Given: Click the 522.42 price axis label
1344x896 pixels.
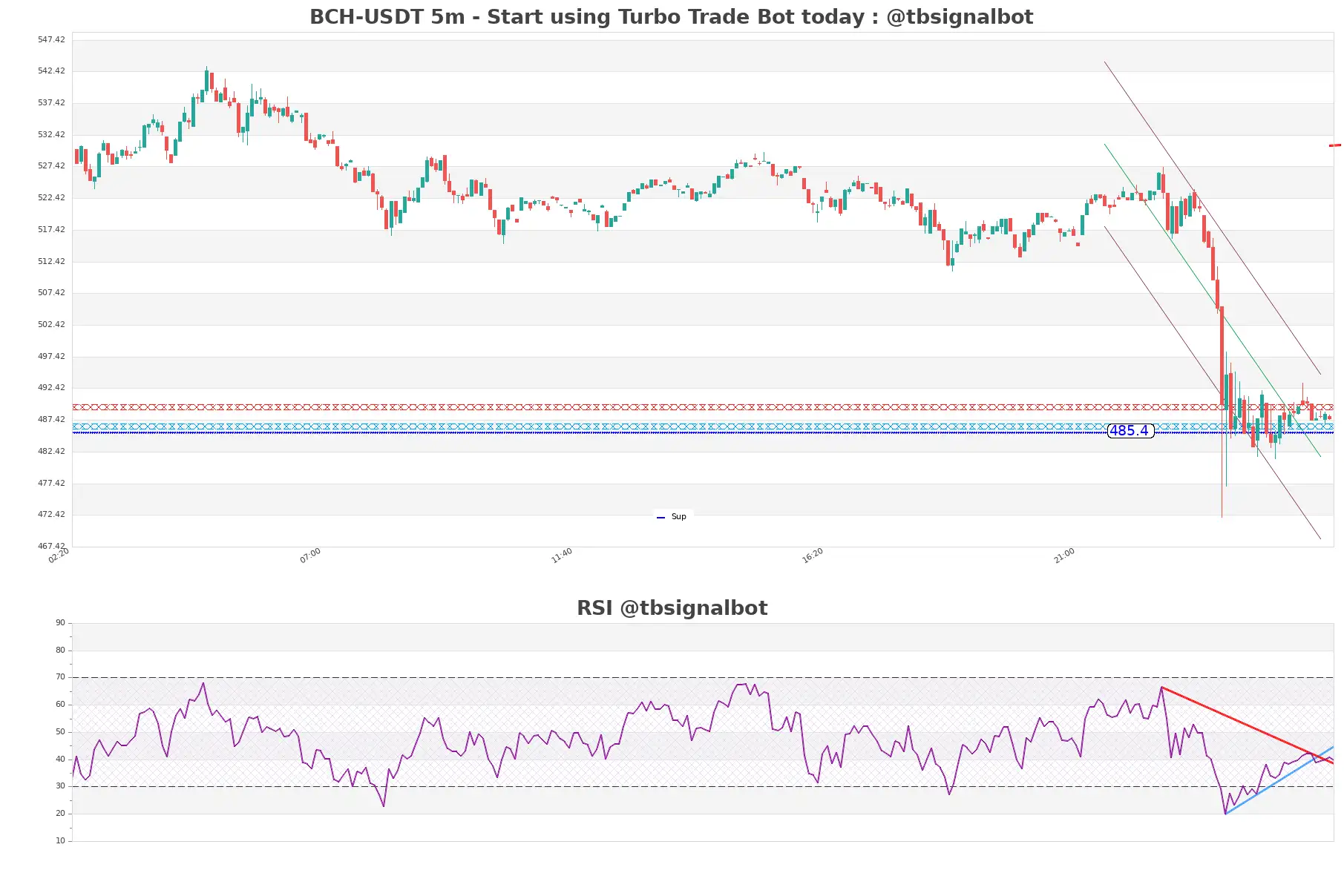Looking at the screenshot, I should point(51,197).
